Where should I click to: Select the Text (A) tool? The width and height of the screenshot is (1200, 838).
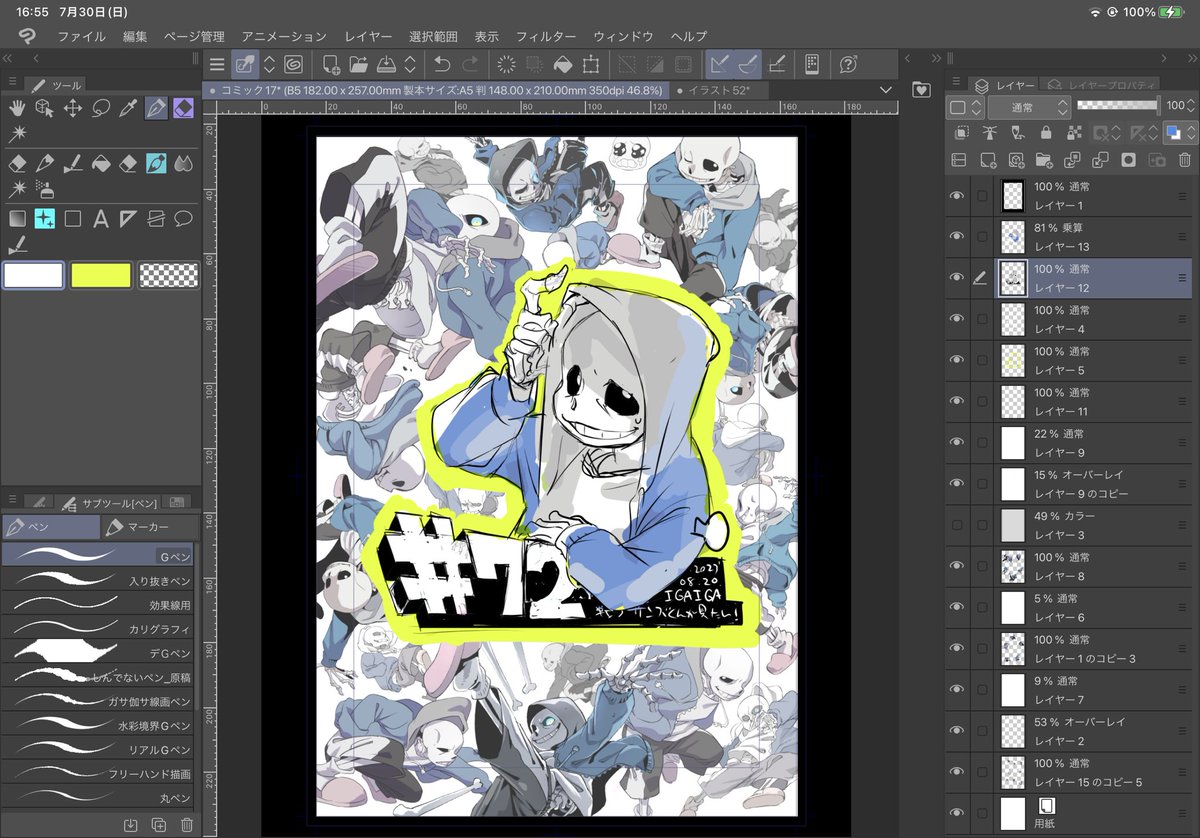click(100, 218)
